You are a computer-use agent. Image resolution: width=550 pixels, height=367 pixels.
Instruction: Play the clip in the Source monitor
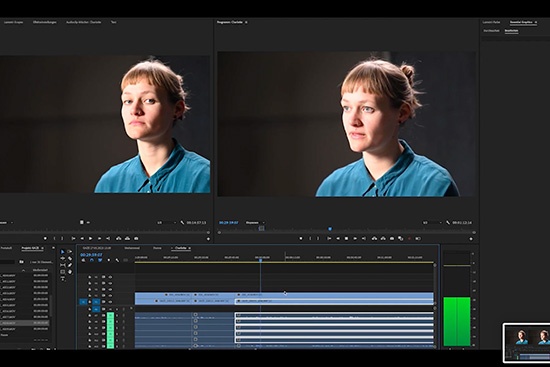90,238
